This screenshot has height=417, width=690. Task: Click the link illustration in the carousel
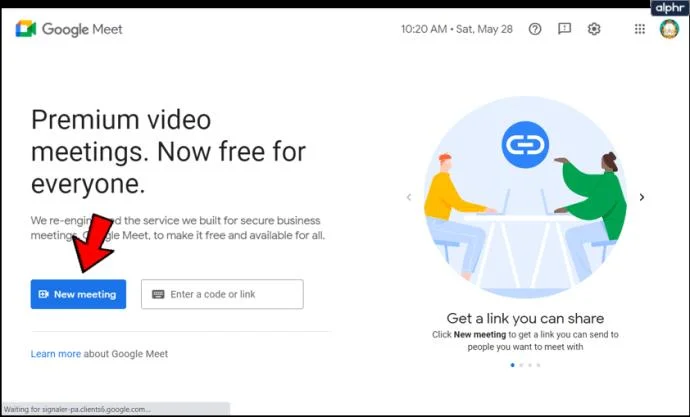tap(525, 197)
